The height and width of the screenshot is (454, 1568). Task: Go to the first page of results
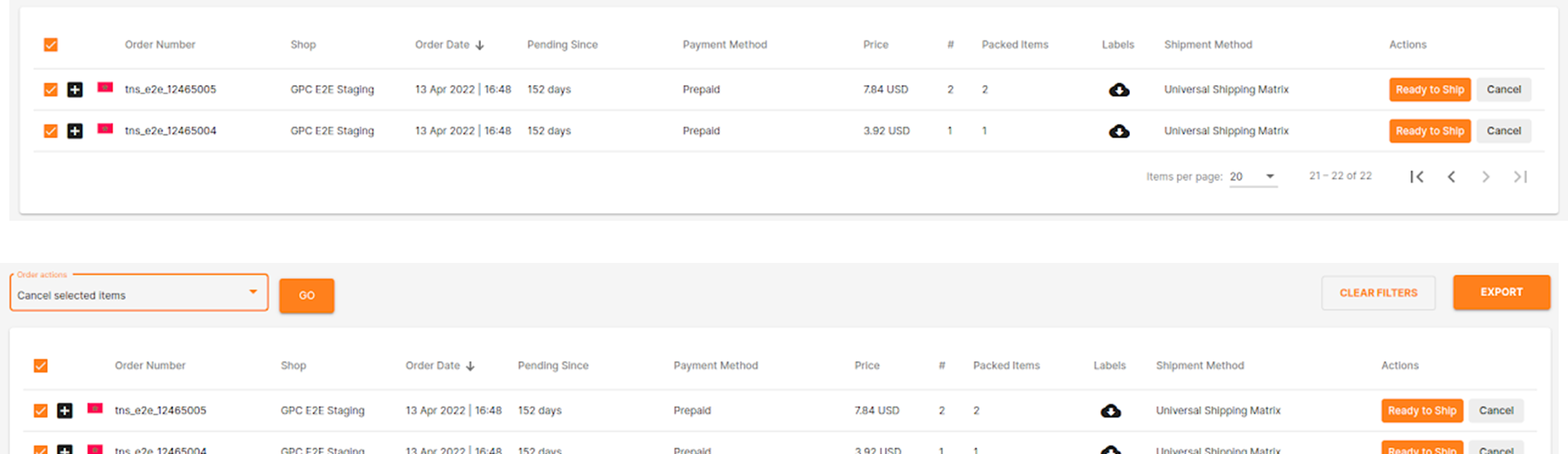[x=1417, y=176]
